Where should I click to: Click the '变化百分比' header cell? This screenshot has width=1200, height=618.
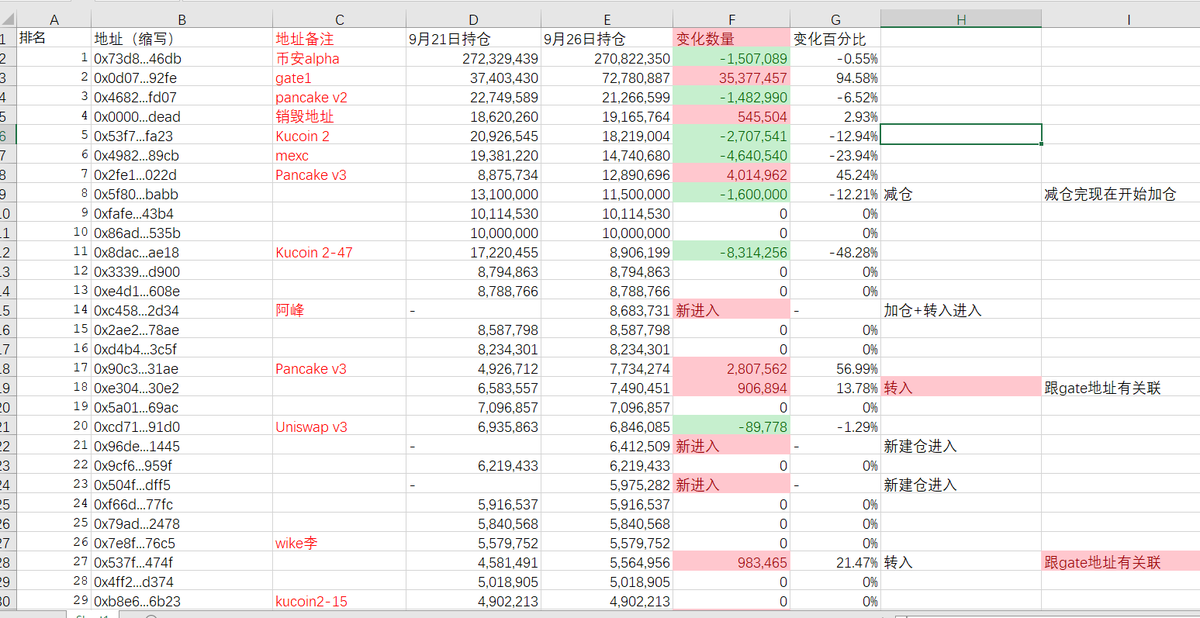pyautogui.click(x=836, y=38)
